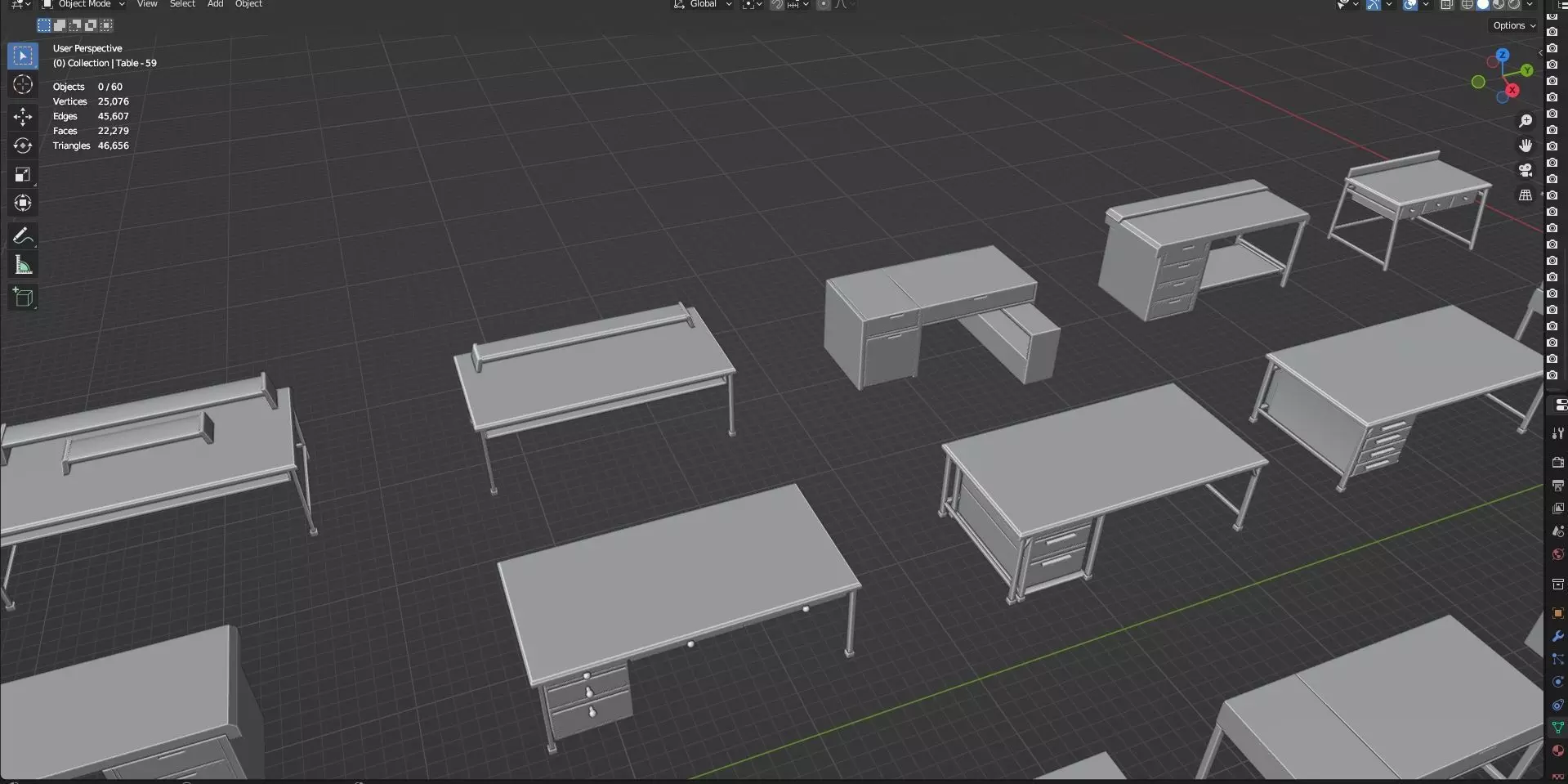Viewport: 1568px width, 784px height.
Task: Switch to Solid viewport shading
Action: click(1483, 5)
